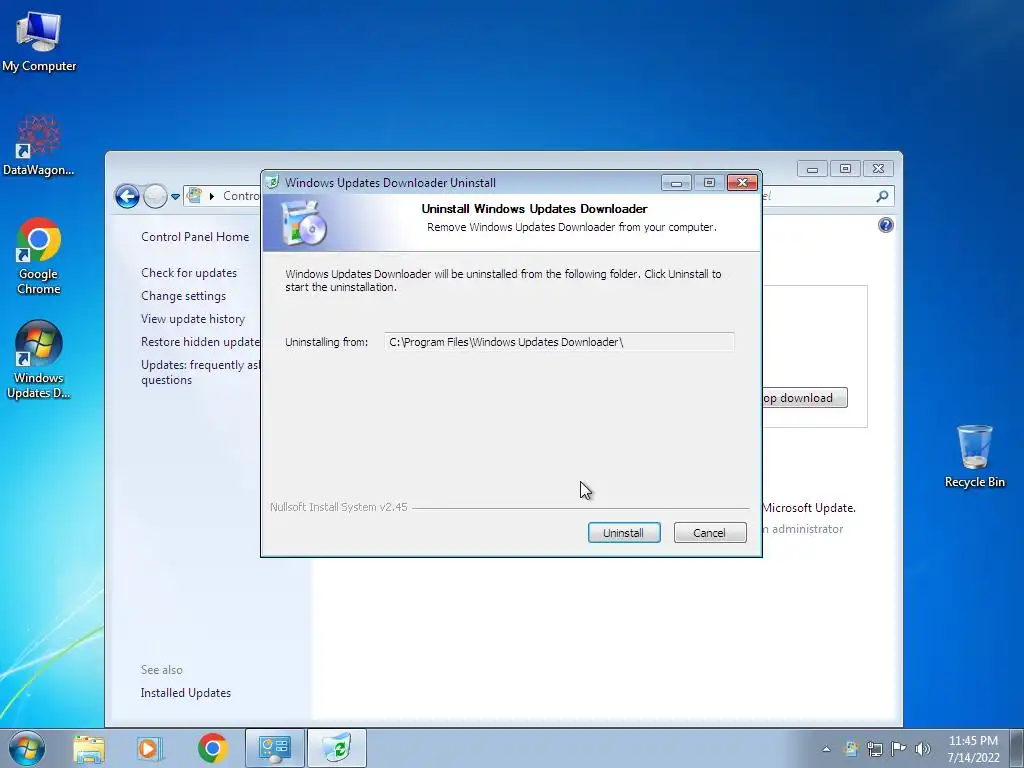Select the Recycle Bin desktop icon

click(974, 456)
